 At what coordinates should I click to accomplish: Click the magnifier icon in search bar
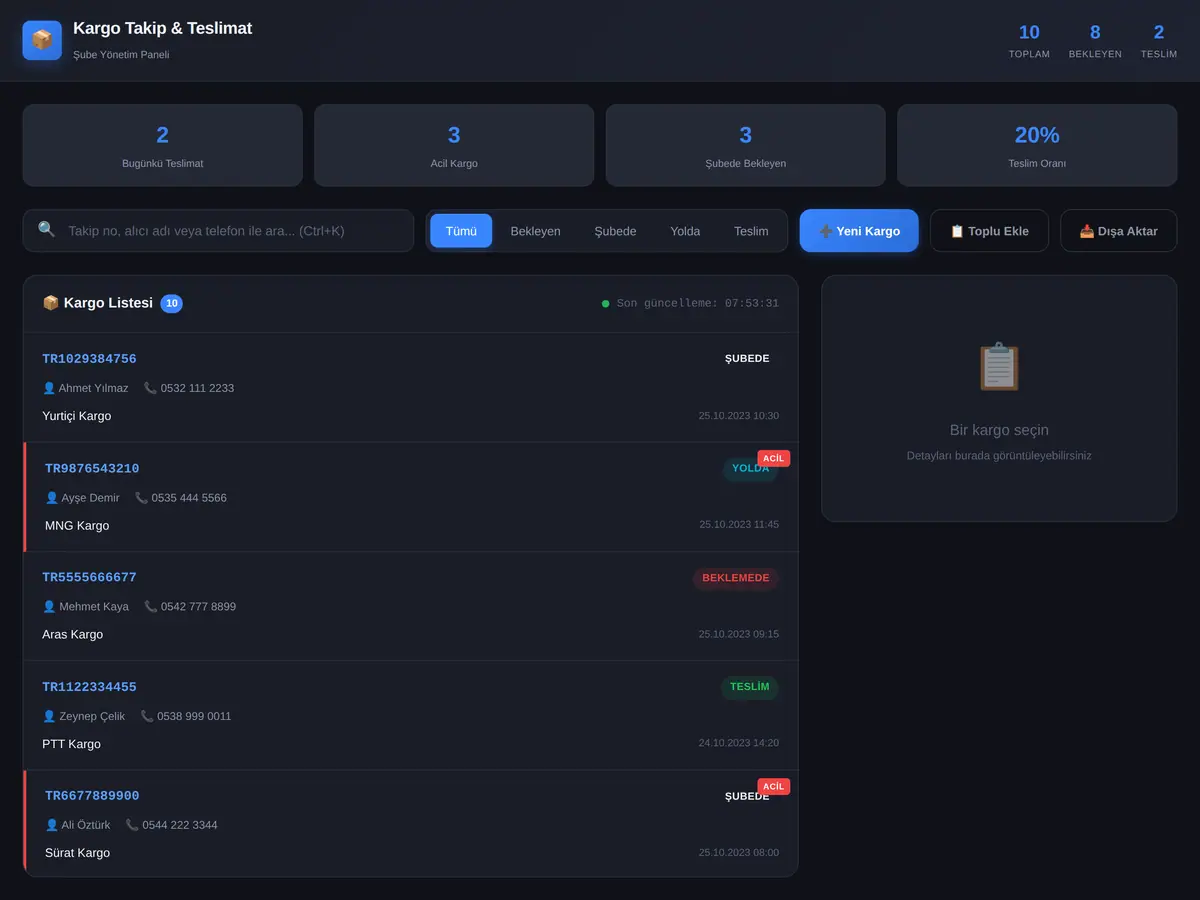47,230
